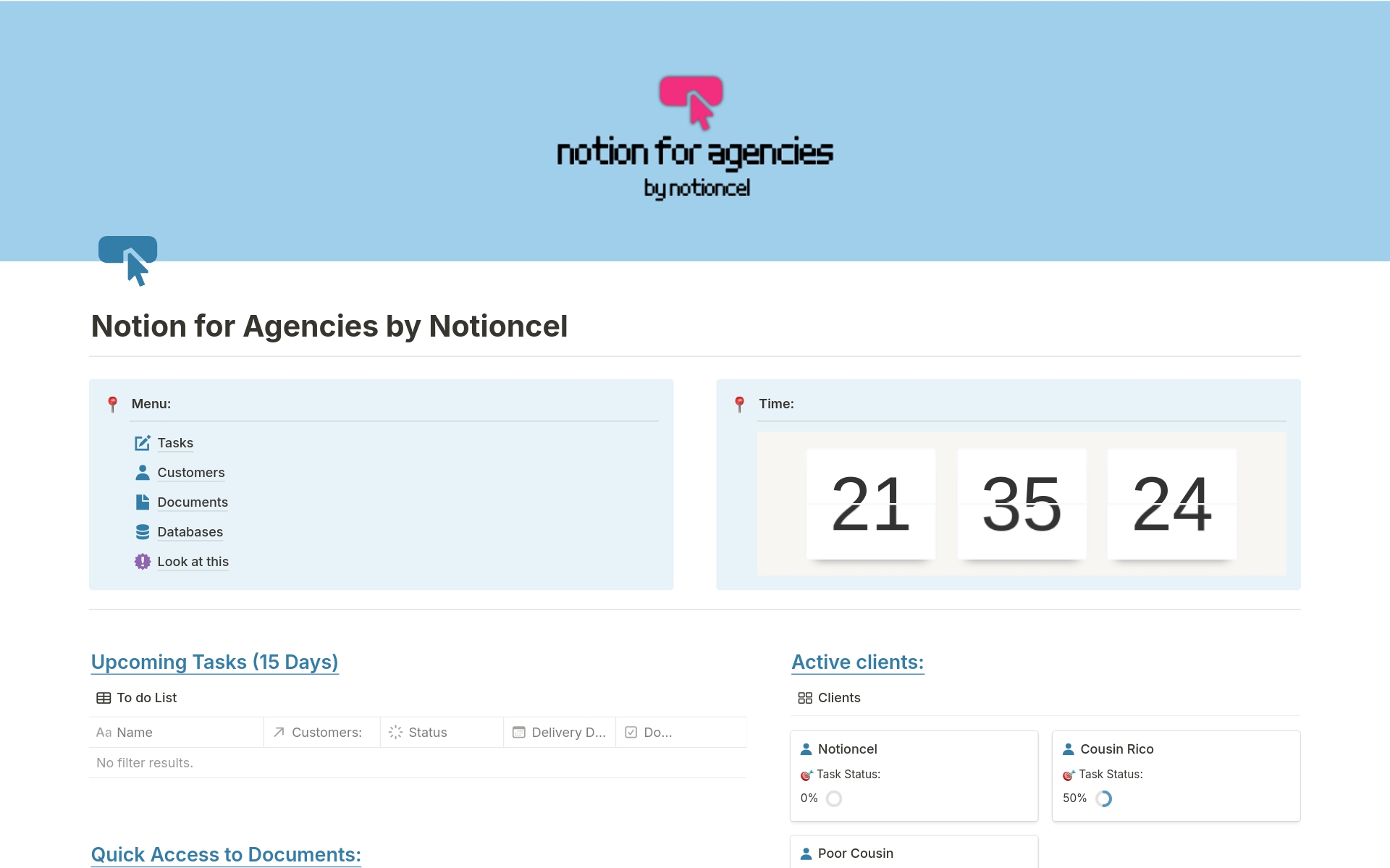The image size is (1390, 868).
Task: Click the Tasks pencil icon in Menu
Action: 143,443
